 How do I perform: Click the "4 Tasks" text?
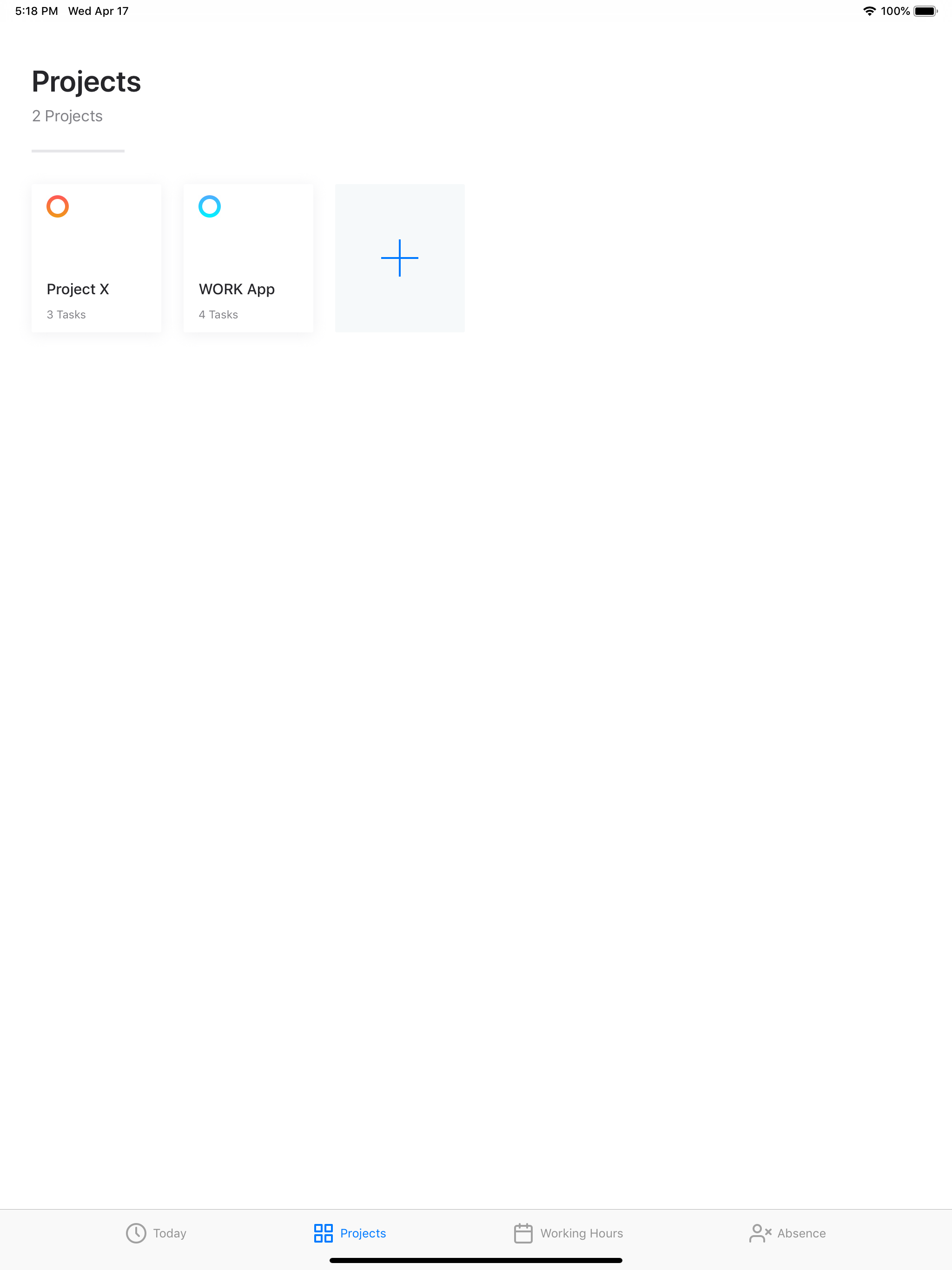[x=218, y=315]
